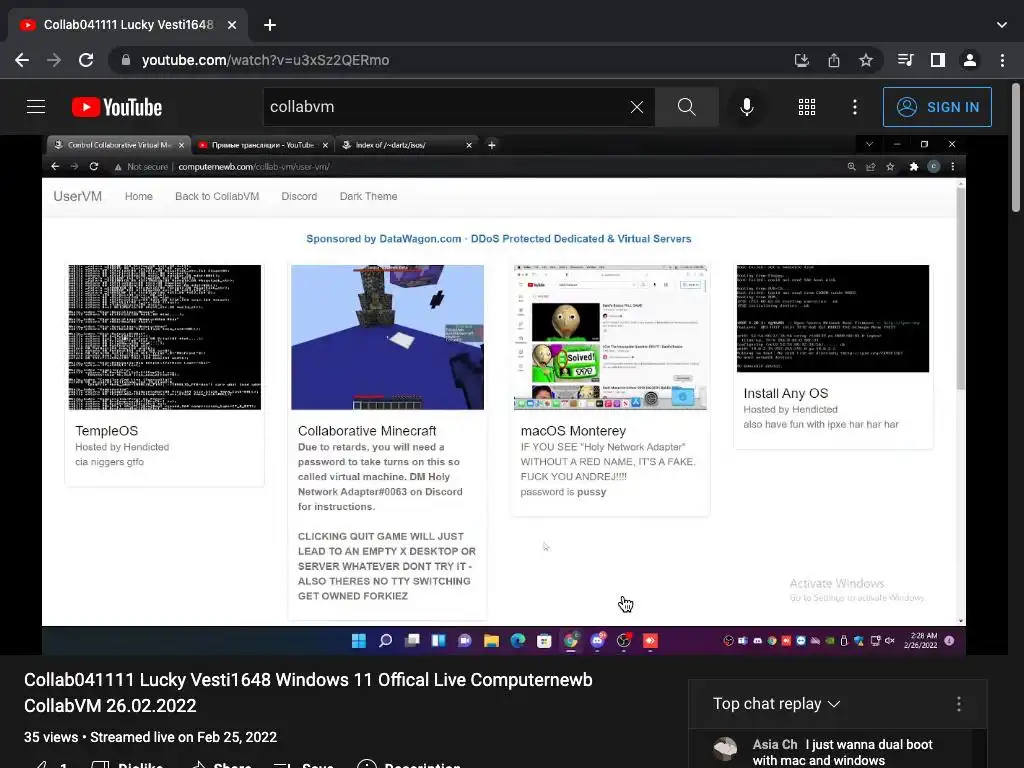The image size is (1024, 768).
Task: Click Back to CollabVM in video
Action: coord(217,197)
